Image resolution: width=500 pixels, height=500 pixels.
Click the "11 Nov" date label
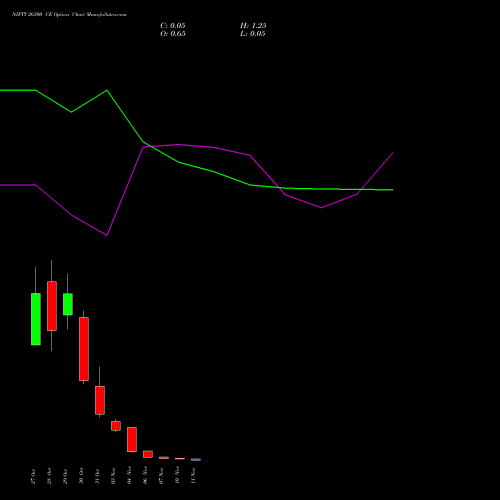[193, 475]
